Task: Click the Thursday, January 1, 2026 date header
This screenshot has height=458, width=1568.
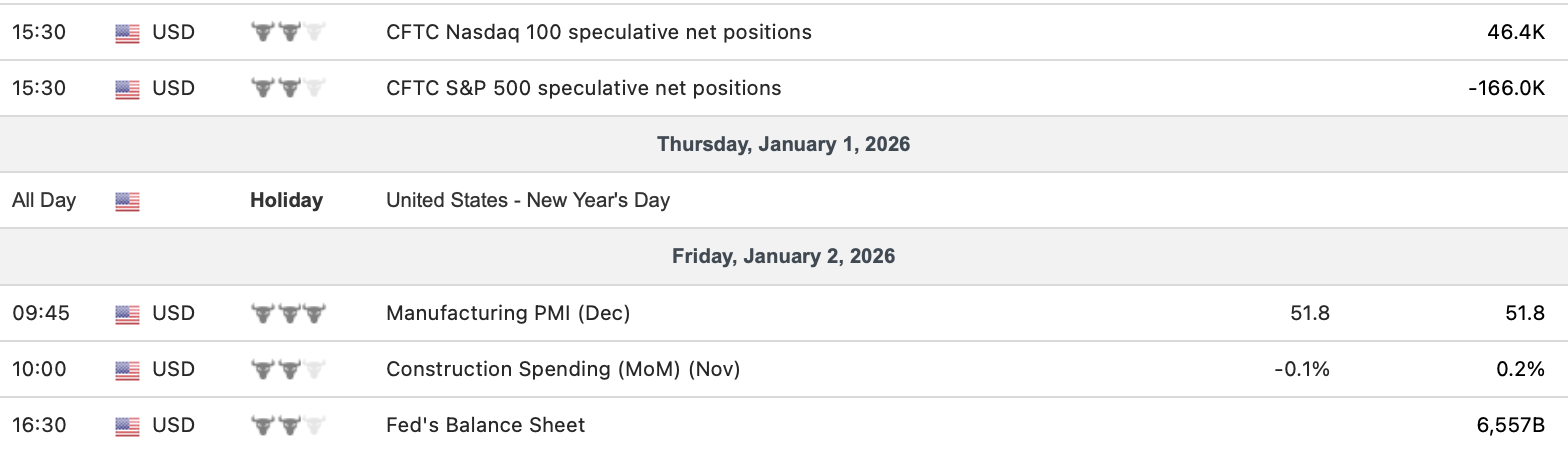Action: point(783,144)
